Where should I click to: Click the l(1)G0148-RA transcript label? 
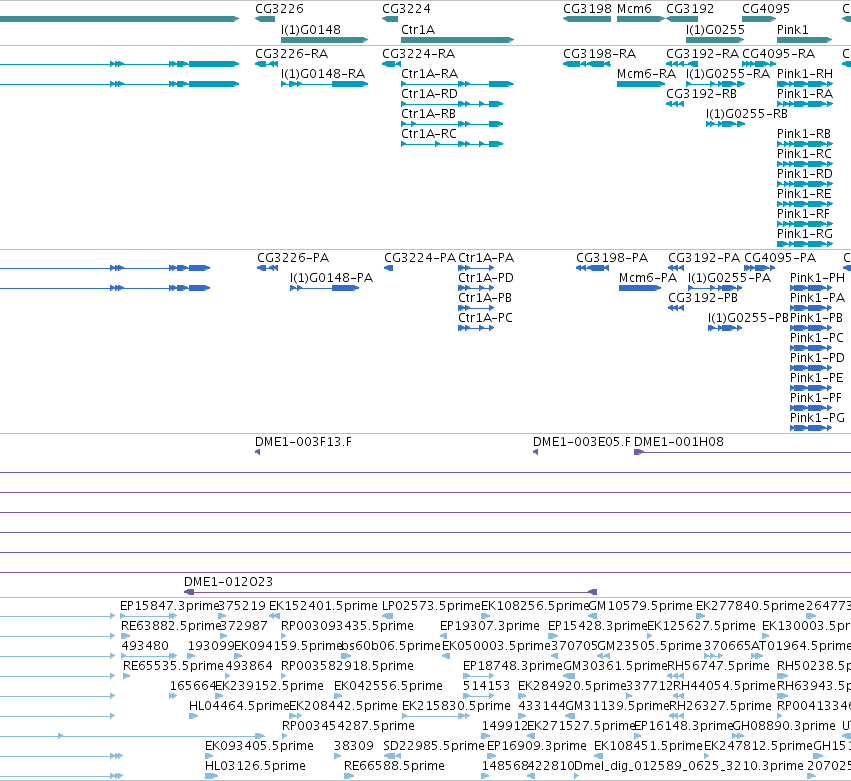point(323,74)
